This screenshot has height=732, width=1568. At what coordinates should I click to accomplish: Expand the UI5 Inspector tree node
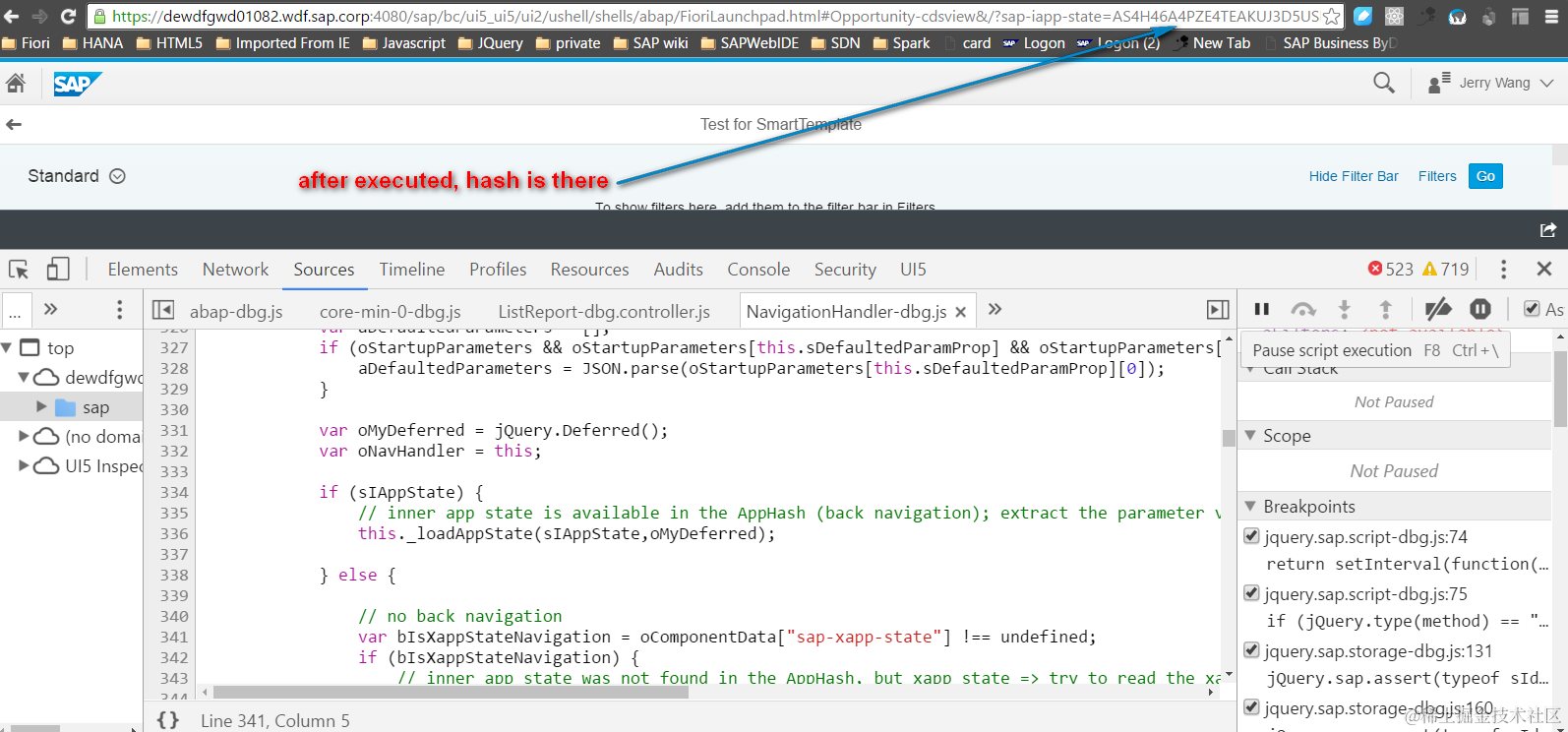point(24,465)
